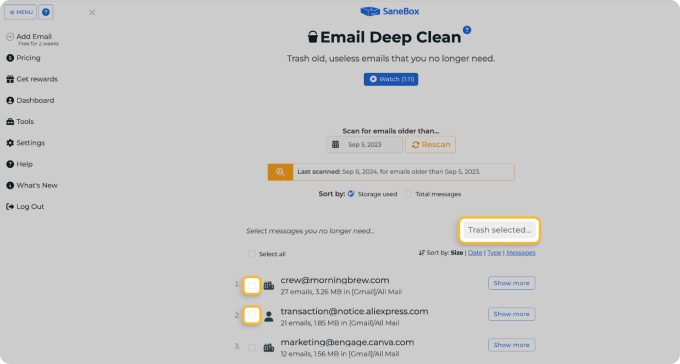Image resolution: width=680 pixels, height=364 pixels.
Task: Sort list by Type
Action: pos(494,253)
